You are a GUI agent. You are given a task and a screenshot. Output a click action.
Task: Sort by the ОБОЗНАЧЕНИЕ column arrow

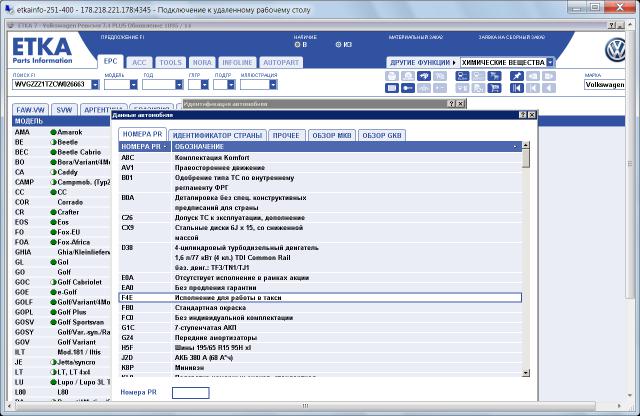pos(515,147)
